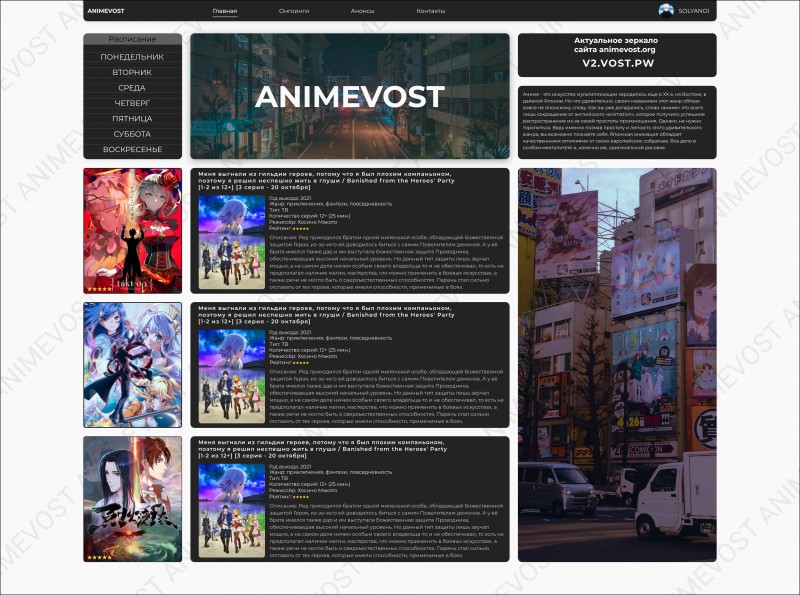Viewport: 800px width, 595px height.
Task: Open the poster with Chinese calligraphy title
Action: click(x=133, y=499)
